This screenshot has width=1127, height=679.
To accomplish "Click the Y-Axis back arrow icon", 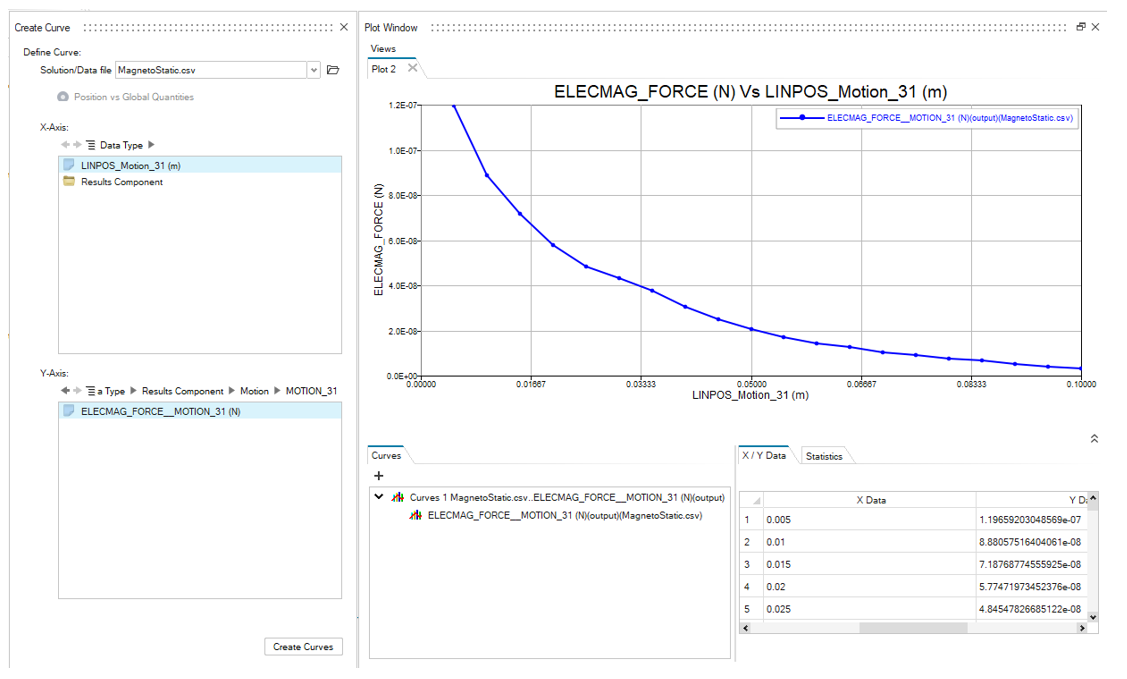I will 65,391.
